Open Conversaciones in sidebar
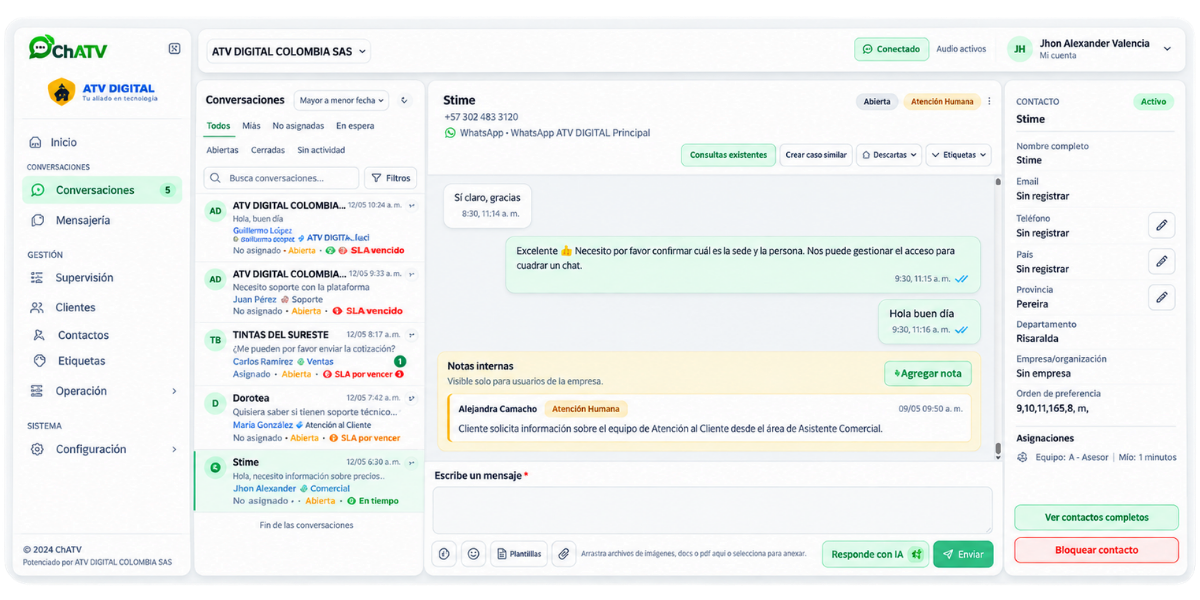 pos(102,190)
